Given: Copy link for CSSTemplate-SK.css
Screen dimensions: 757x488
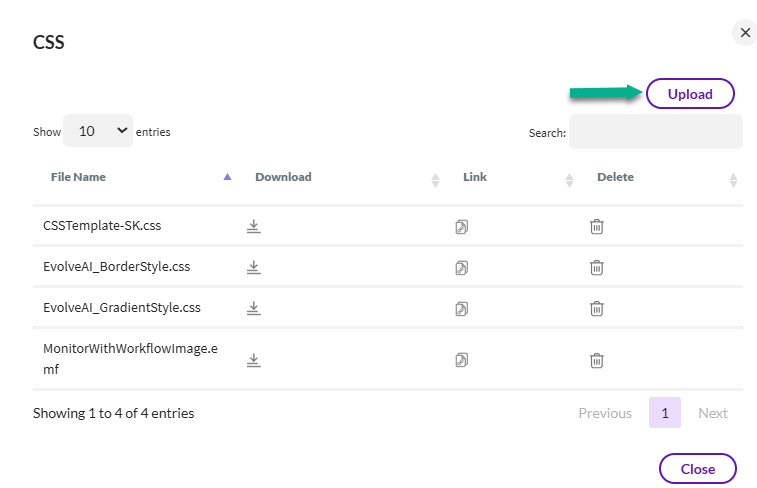Looking at the screenshot, I should point(461,227).
